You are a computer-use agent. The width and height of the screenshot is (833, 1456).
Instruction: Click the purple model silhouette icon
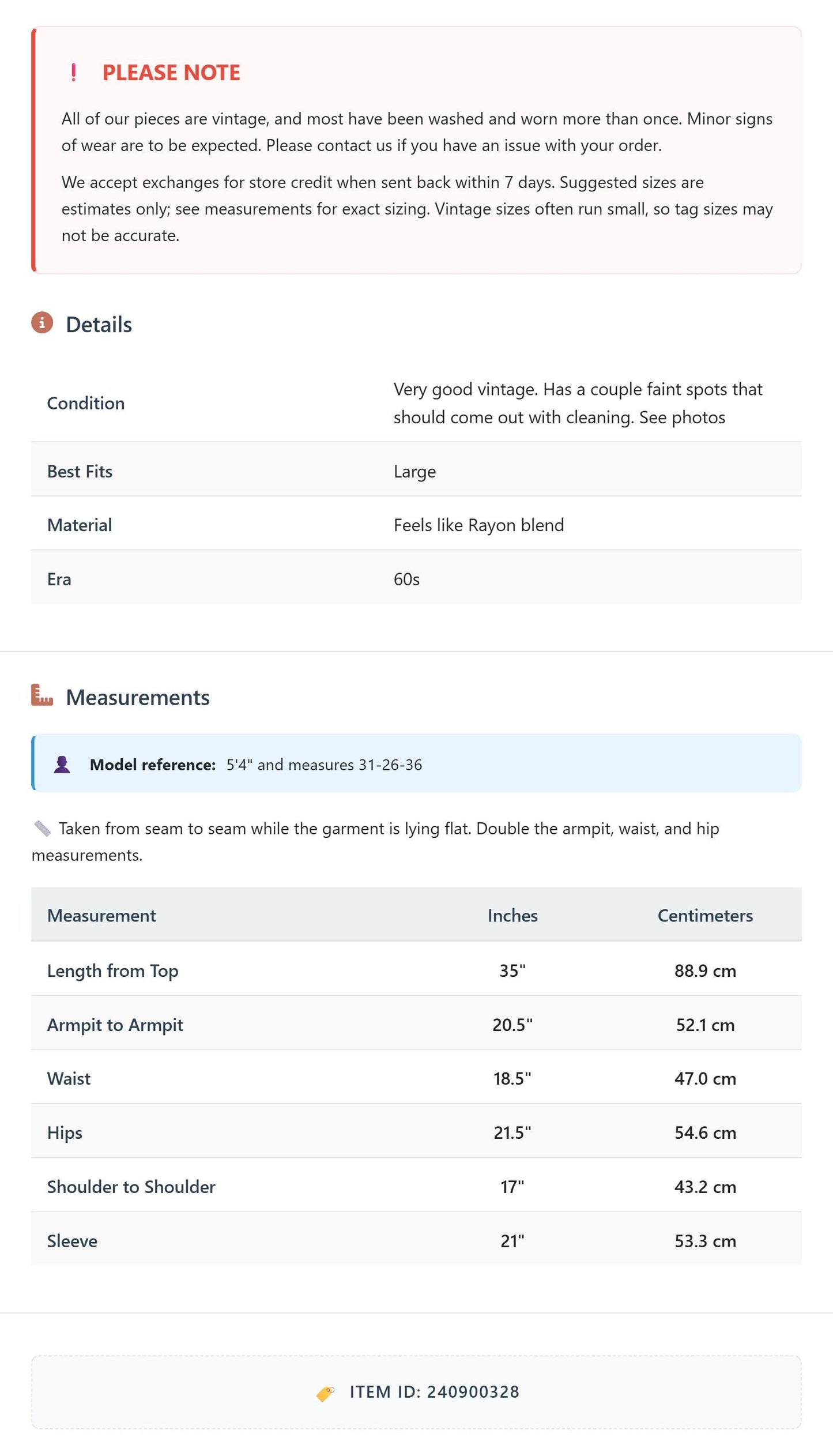pyautogui.click(x=62, y=765)
